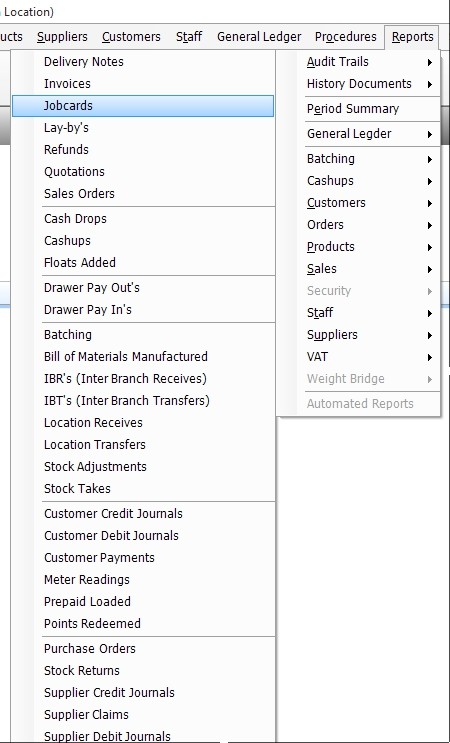Image resolution: width=450 pixels, height=743 pixels.
Task: Open Customer Payments history
Action: click(143, 558)
